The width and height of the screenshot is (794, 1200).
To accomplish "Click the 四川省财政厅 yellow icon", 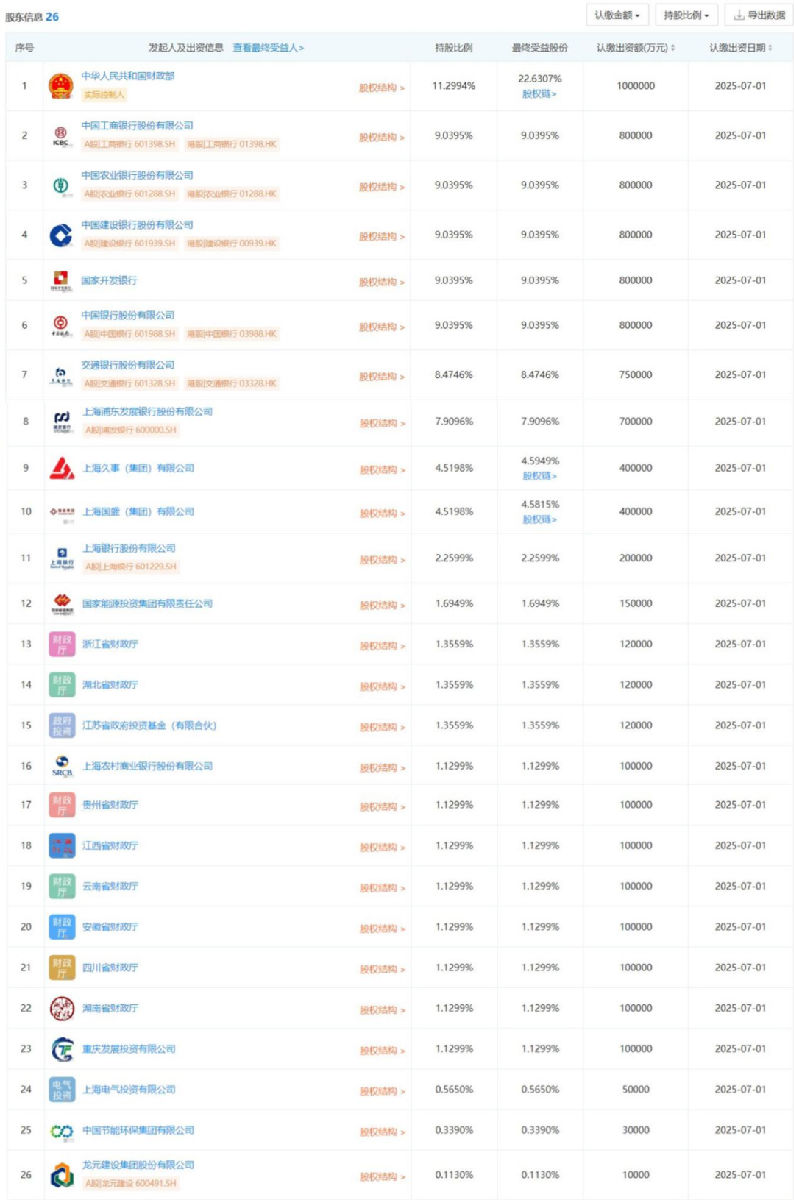I will point(62,968).
